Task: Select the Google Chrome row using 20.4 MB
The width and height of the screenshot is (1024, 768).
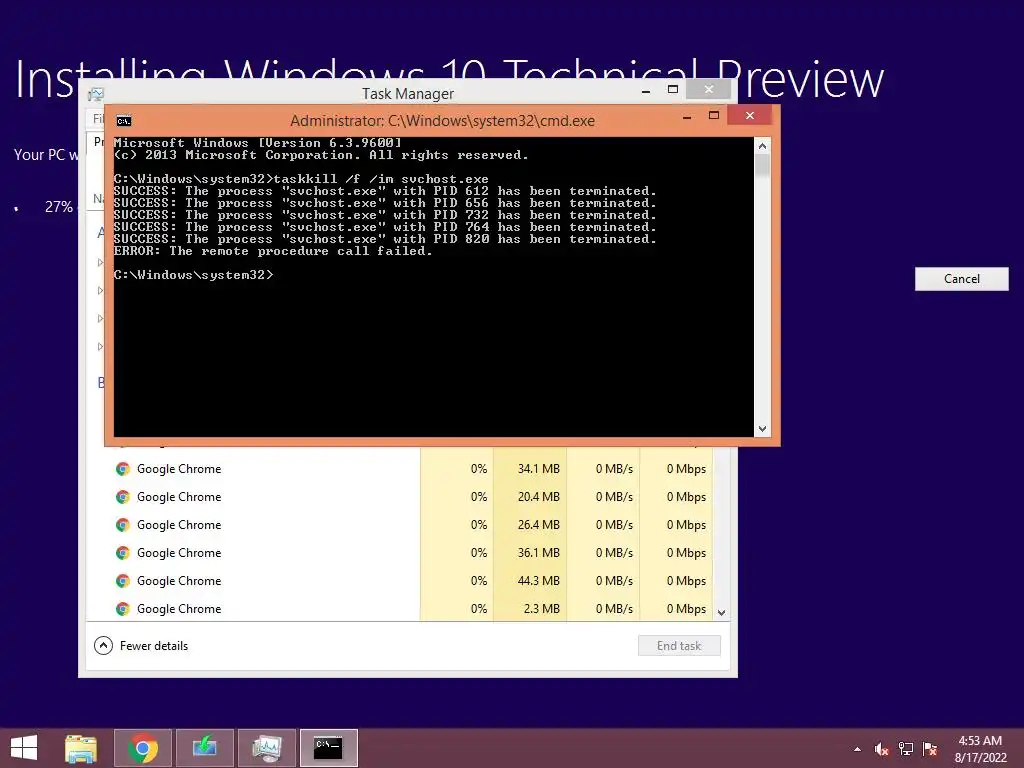Action: [400, 497]
